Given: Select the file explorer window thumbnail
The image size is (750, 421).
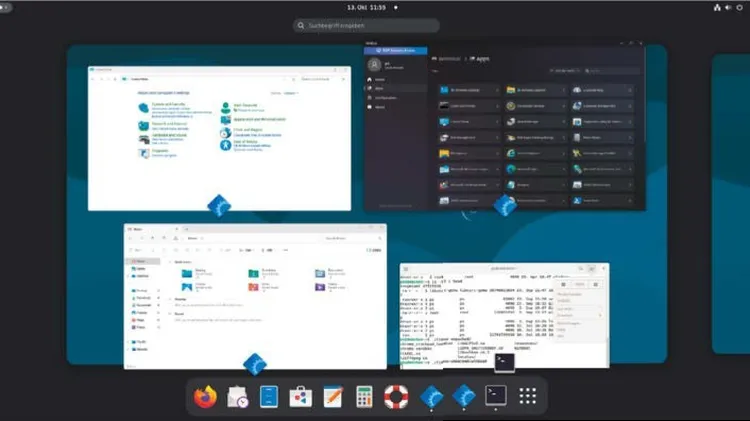Looking at the screenshot, I should click(x=255, y=295).
